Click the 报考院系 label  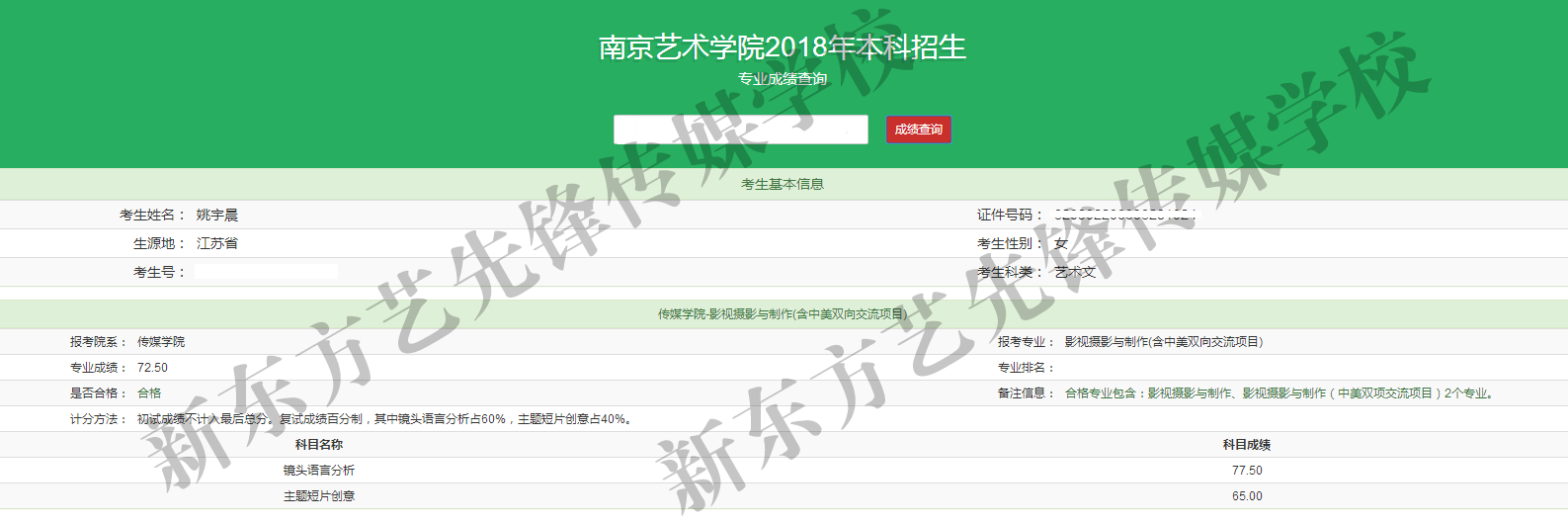(99, 342)
